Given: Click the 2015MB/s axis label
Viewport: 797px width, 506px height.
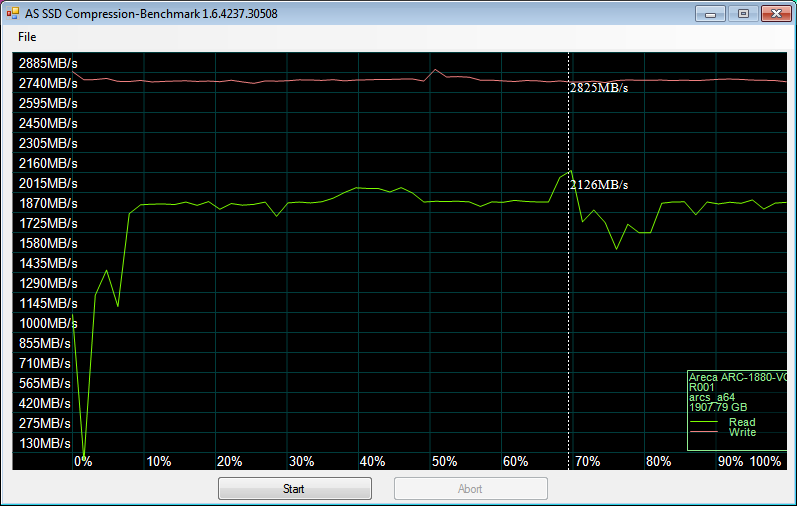Looking at the screenshot, I should click(x=48, y=184).
